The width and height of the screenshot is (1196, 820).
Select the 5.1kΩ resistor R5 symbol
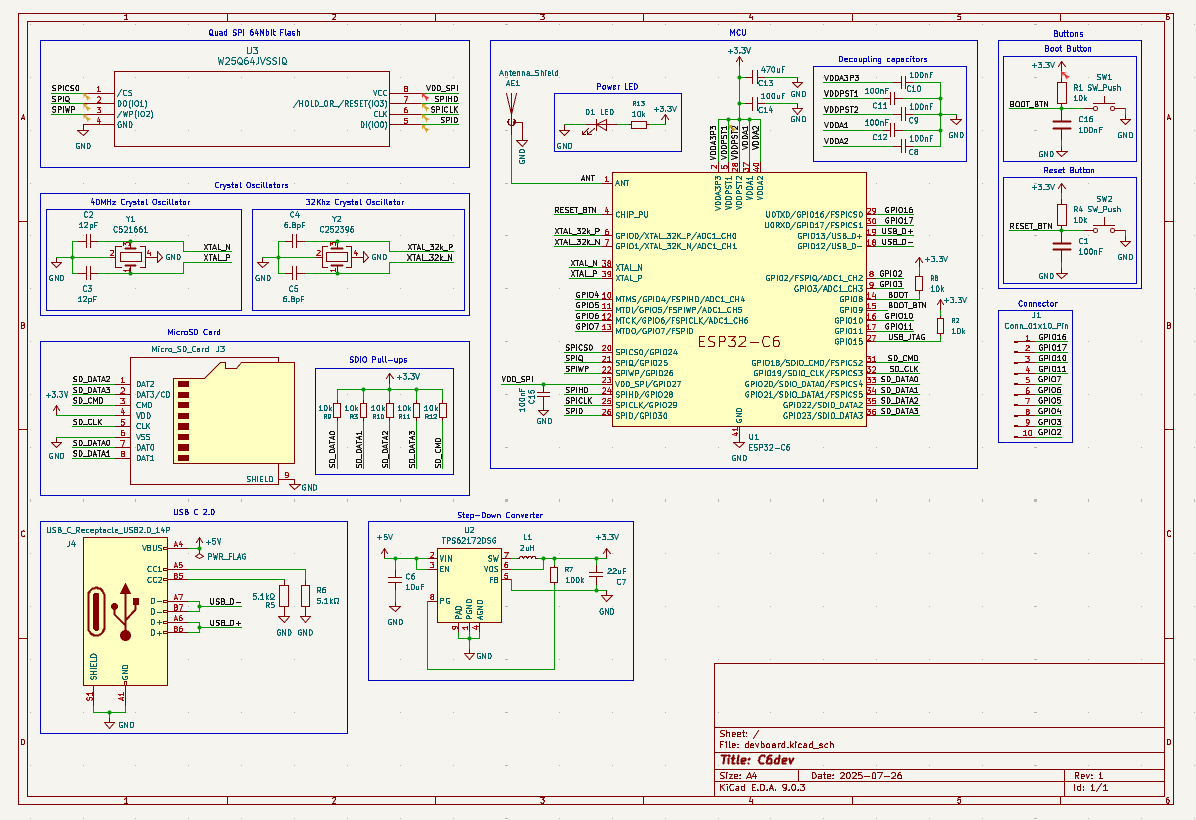coord(283,596)
